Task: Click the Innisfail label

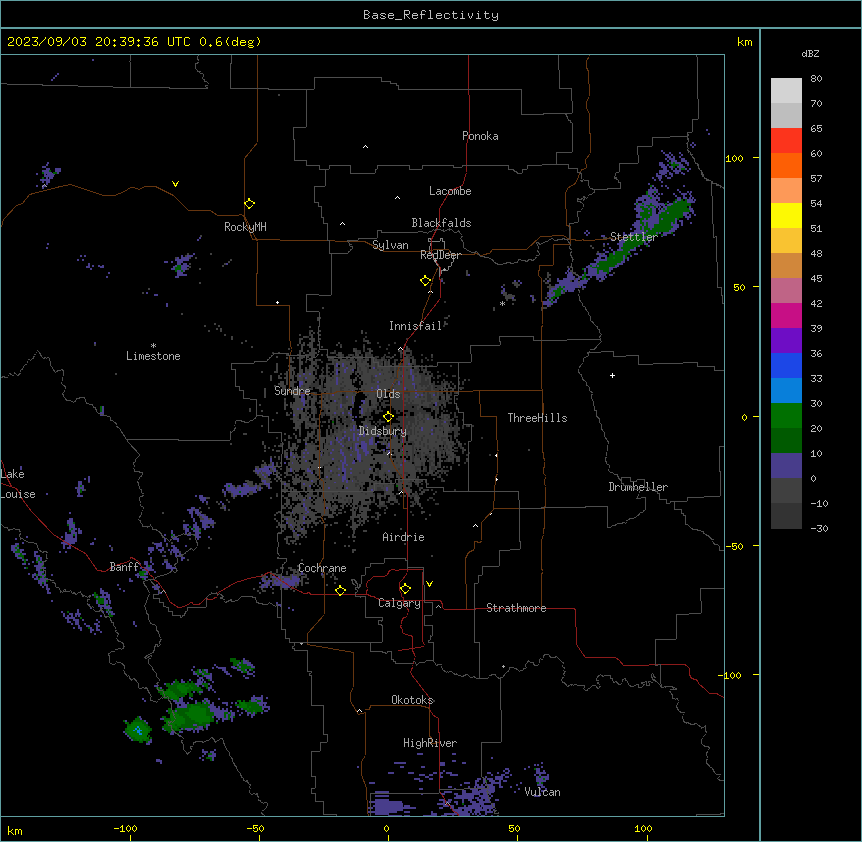Action: click(416, 326)
